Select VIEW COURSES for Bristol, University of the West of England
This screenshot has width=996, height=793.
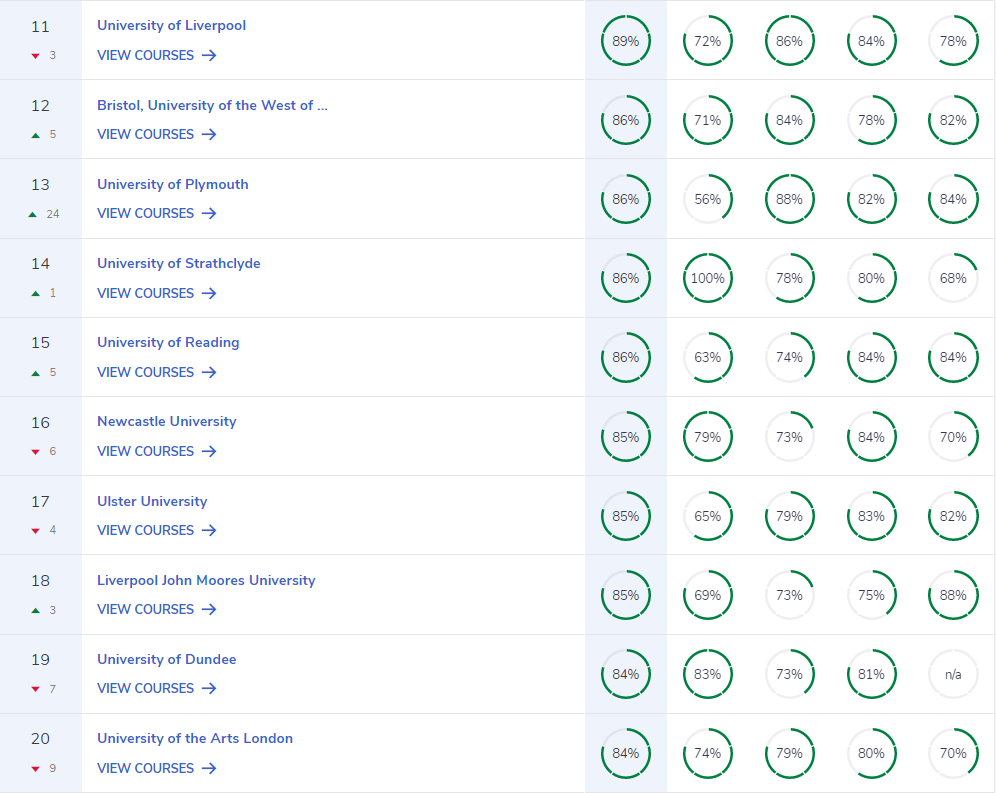(145, 134)
